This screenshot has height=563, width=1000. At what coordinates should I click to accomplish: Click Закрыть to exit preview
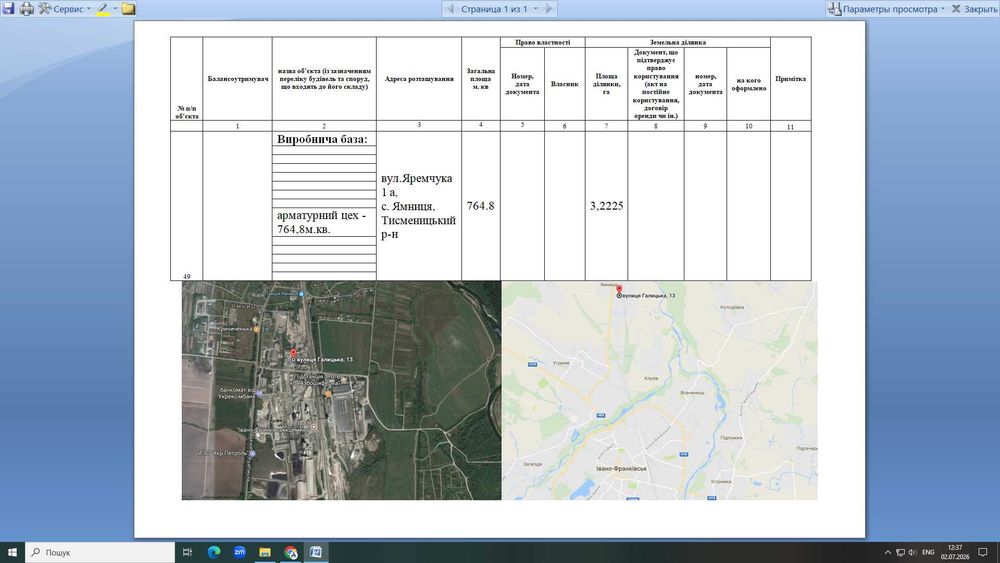click(974, 9)
